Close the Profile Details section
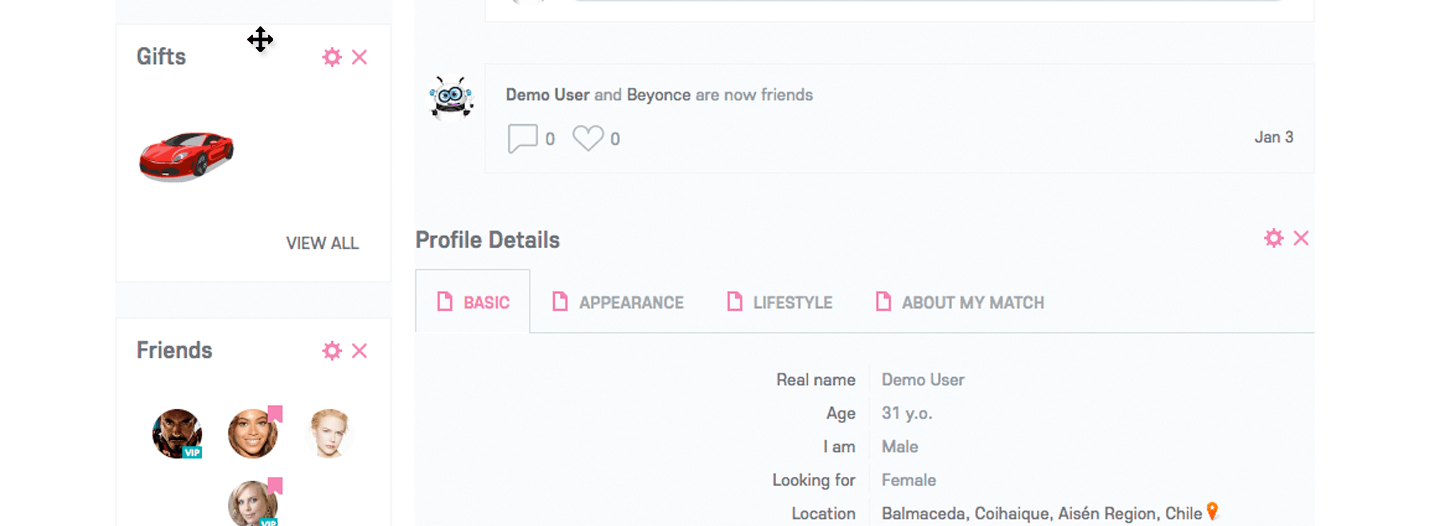Screen dimensions: 1445x526 1301,238
